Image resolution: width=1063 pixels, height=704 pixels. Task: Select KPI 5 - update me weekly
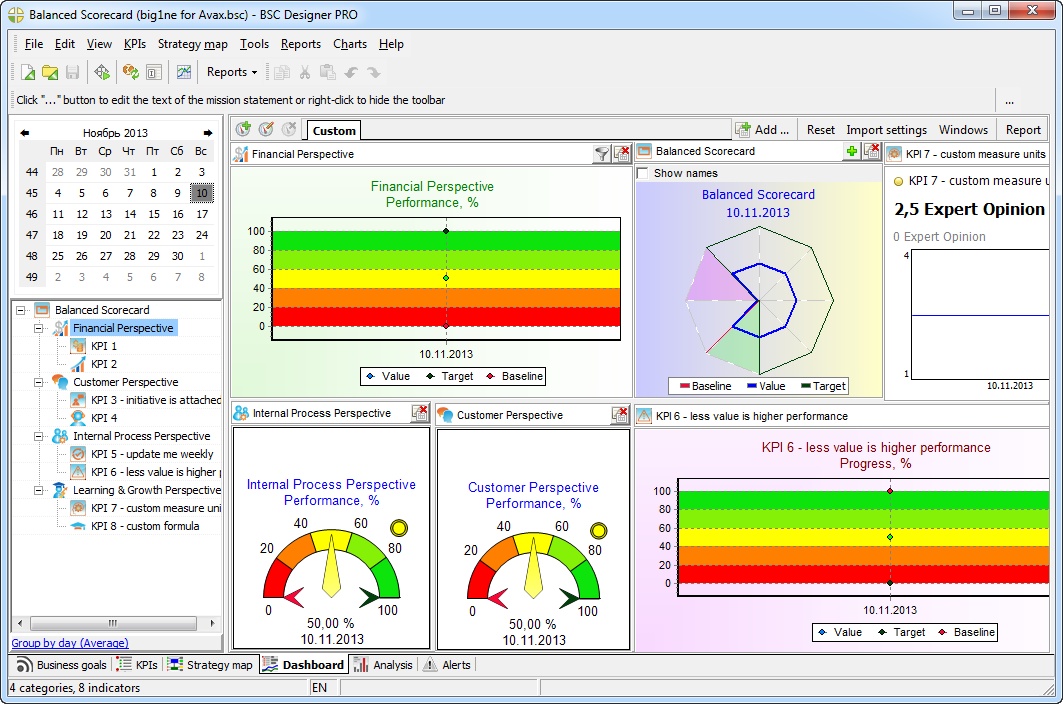coord(152,454)
